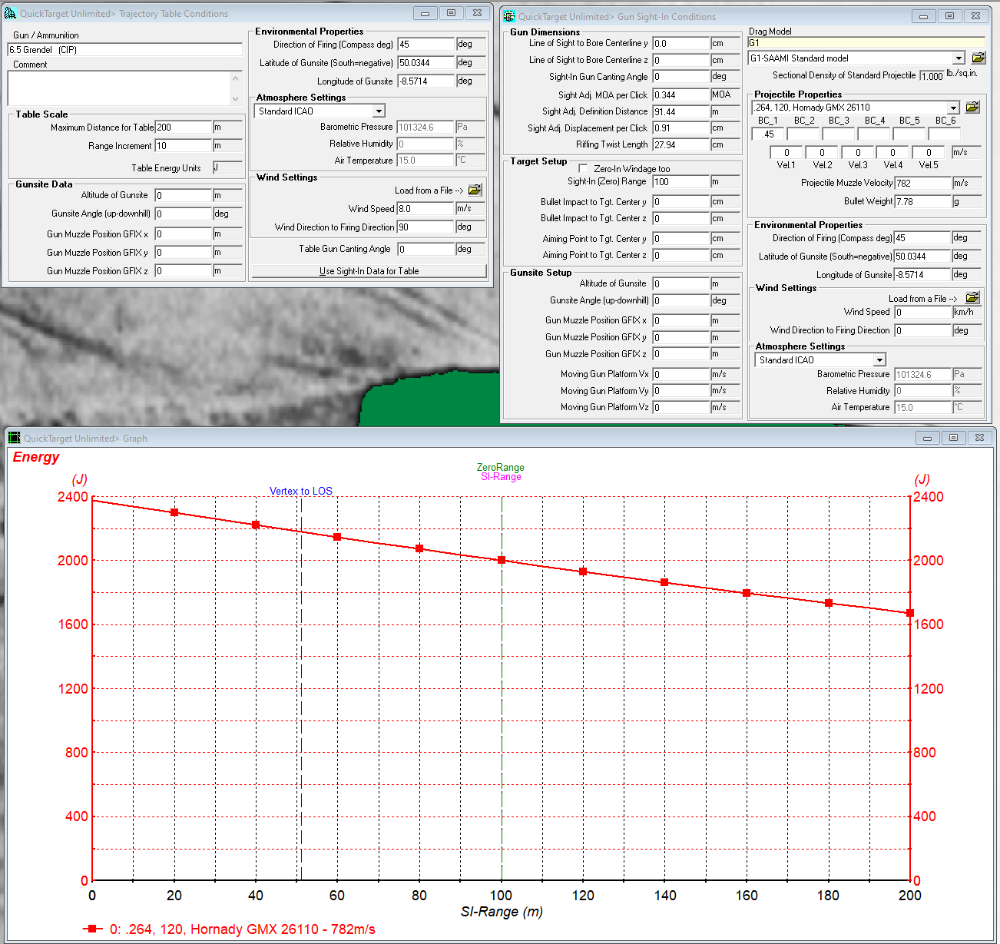Image resolution: width=1000 pixels, height=944 pixels.
Task: Click Trajectory Table Conditions window icon
Action: tap(10, 13)
